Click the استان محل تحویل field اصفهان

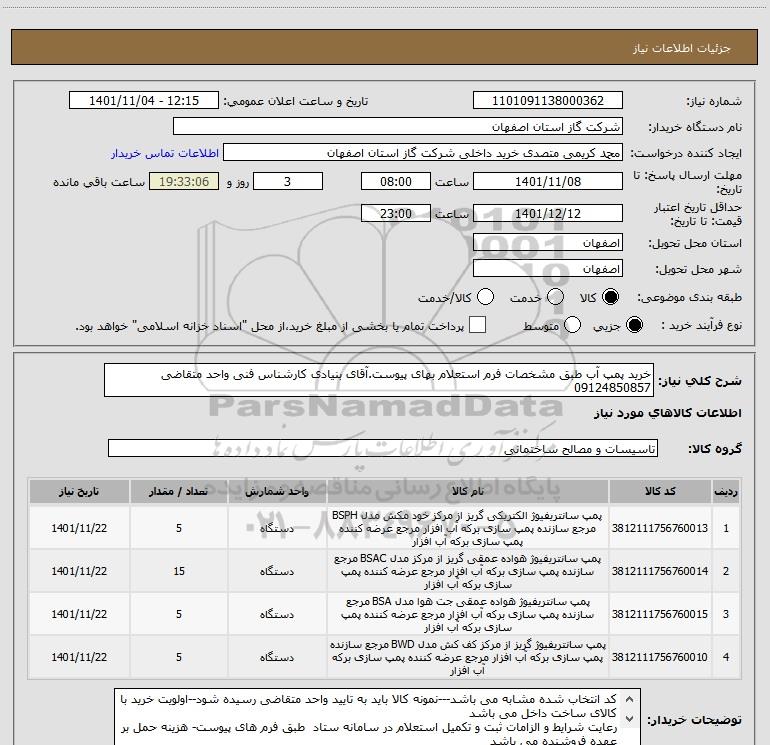(548, 243)
